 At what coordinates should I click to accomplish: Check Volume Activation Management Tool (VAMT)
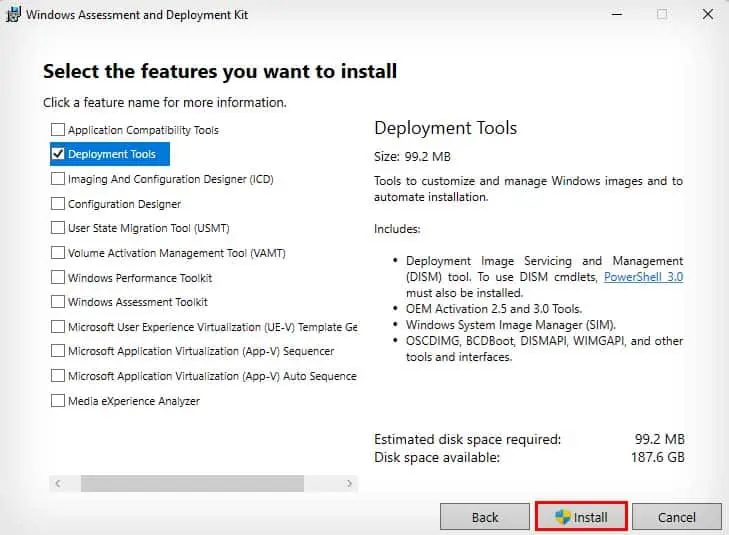point(58,253)
